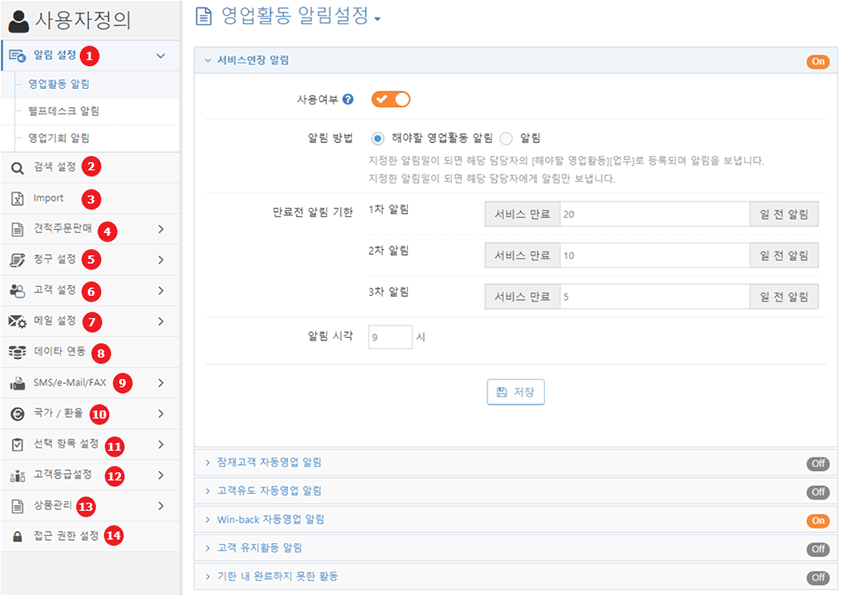Image resolution: width=845 pixels, height=596 pixels.
Task: Click the 국가 / 환율 currency icon
Action: [17, 414]
